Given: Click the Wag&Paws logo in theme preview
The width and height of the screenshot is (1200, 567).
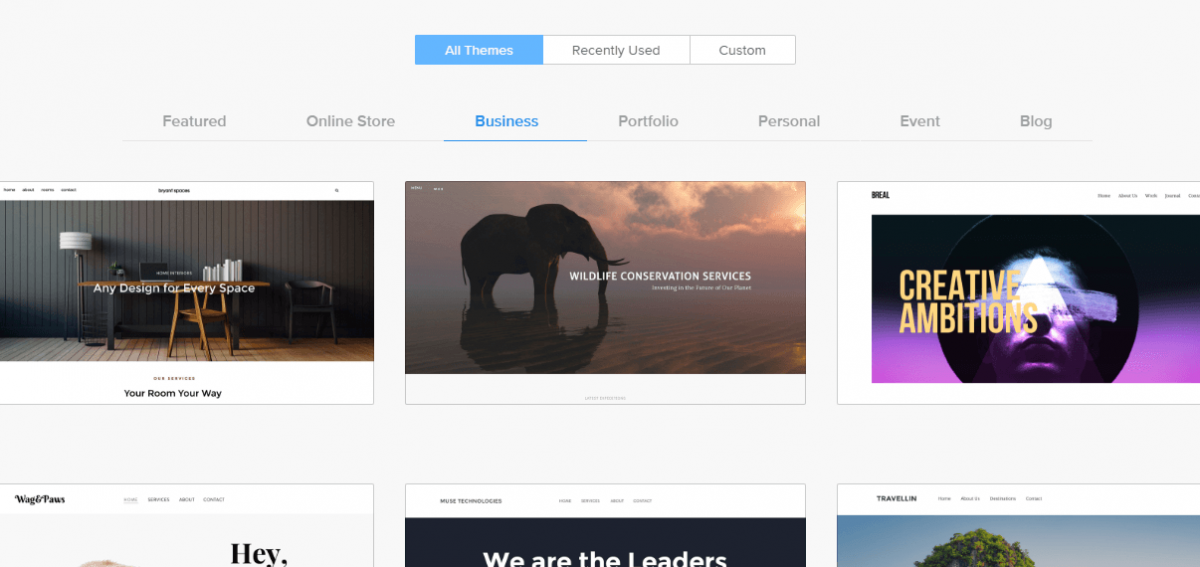Looking at the screenshot, I should coord(40,499).
